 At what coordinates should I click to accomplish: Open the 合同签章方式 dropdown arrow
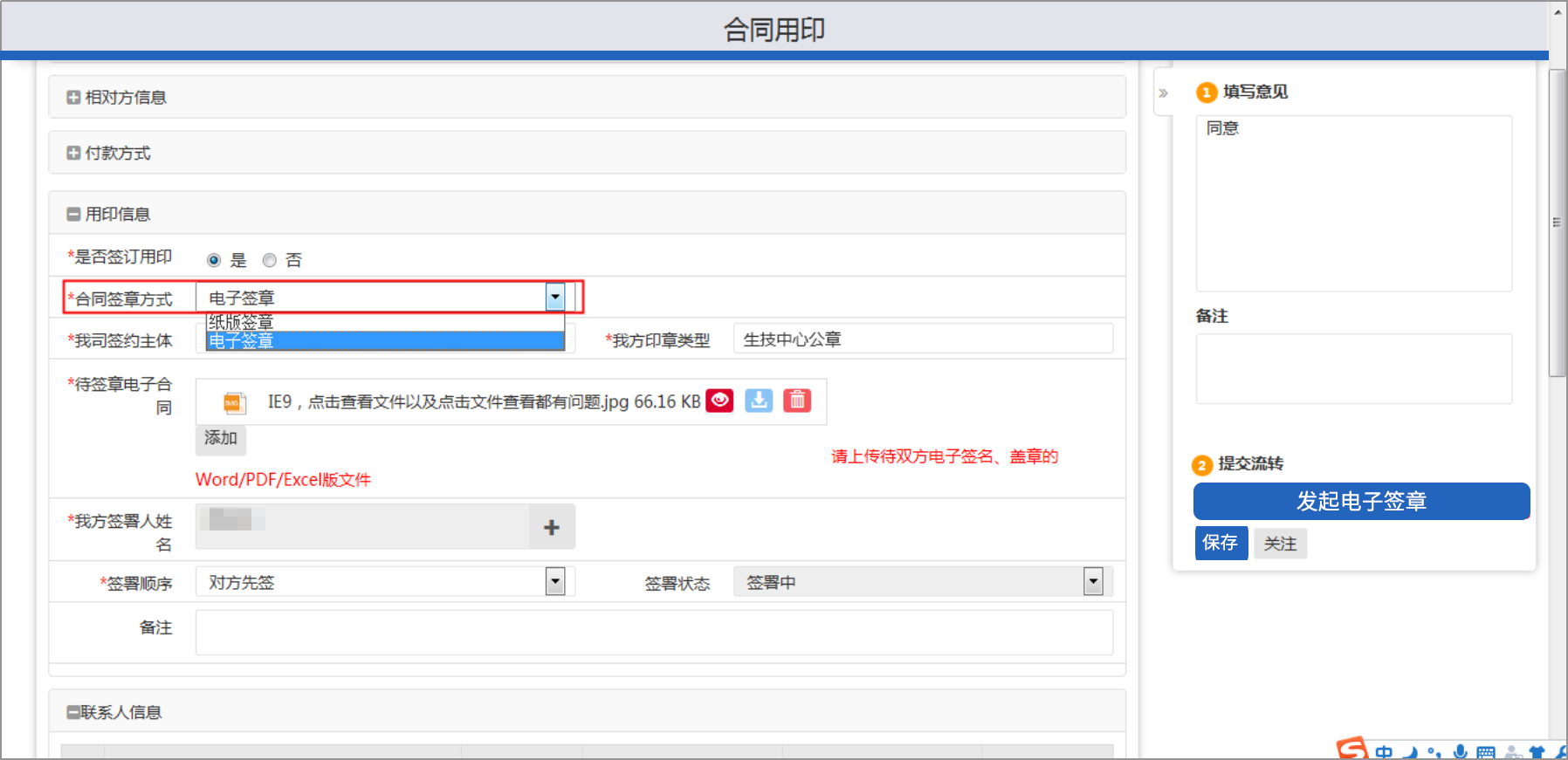click(x=555, y=298)
